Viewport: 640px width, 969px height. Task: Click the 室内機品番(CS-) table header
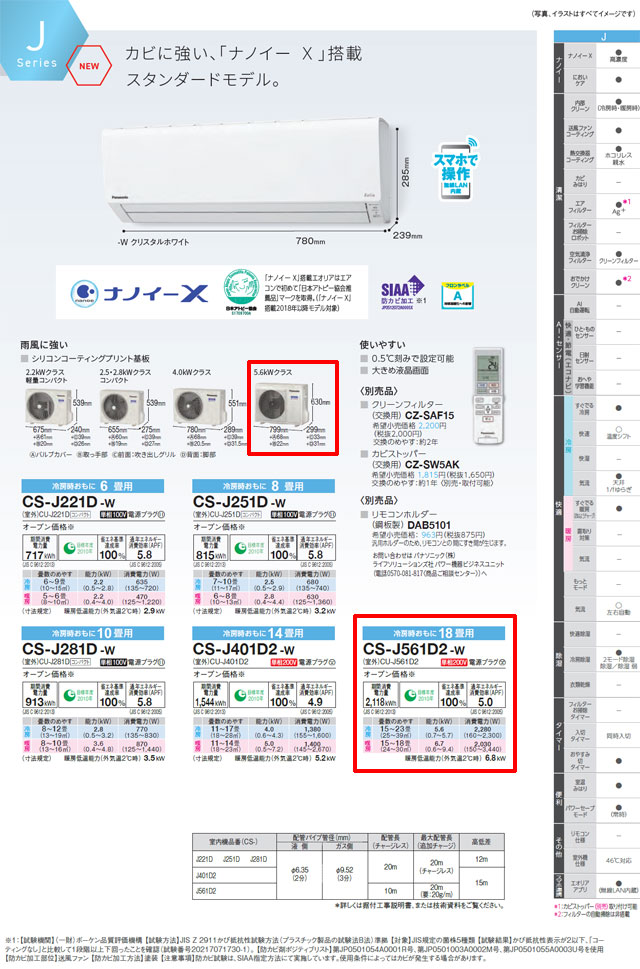pyautogui.click(x=232, y=842)
